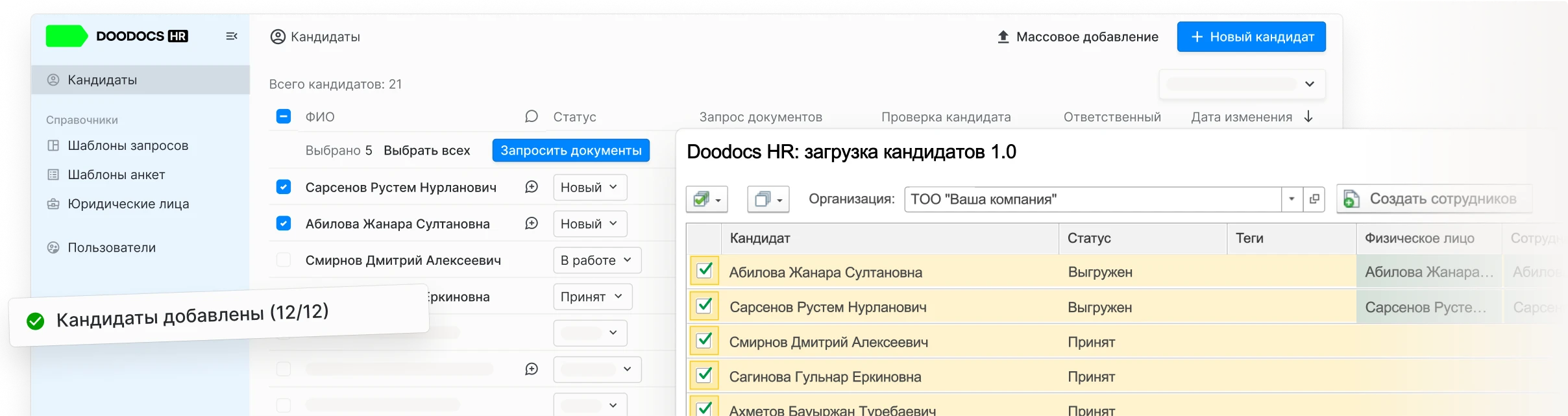Toggle checkbox for Смирнов Дмитрий in loader table
This screenshot has width=1568, height=416.
pos(704,341)
